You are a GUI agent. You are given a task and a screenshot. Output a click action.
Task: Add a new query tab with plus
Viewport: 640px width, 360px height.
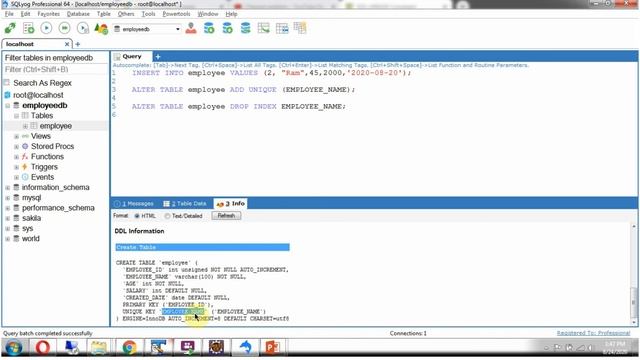158,57
